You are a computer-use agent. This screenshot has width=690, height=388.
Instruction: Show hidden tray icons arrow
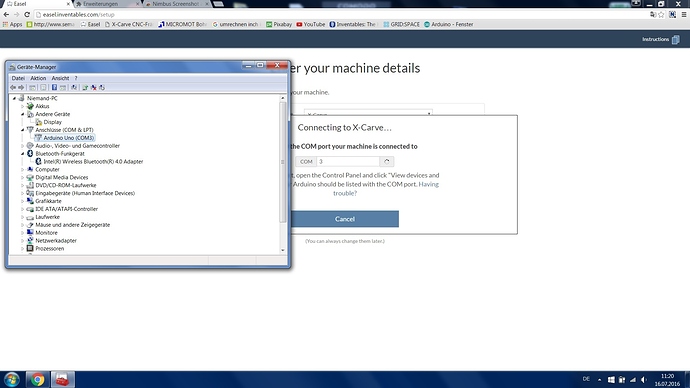click(x=599, y=380)
